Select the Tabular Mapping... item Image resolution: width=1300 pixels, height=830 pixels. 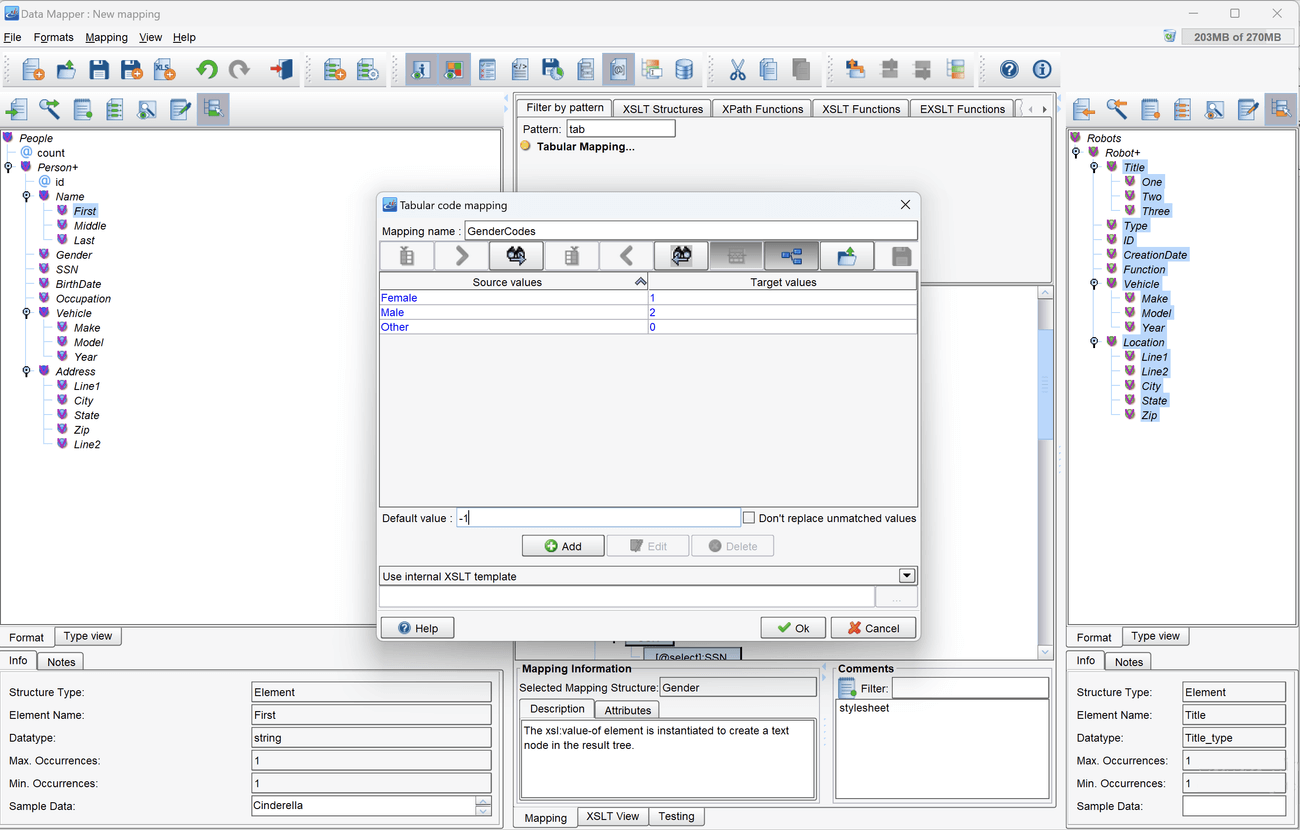coord(585,146)
